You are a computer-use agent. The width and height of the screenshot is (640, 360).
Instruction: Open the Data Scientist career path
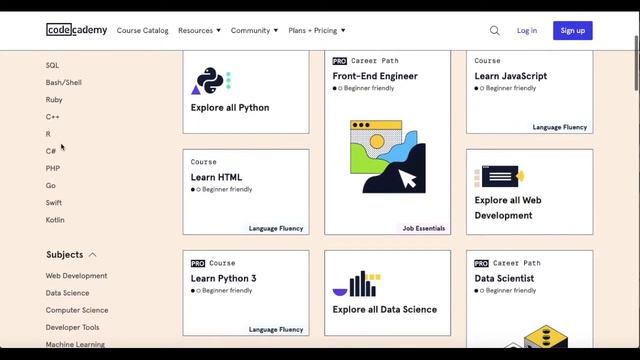pos(529,299)
